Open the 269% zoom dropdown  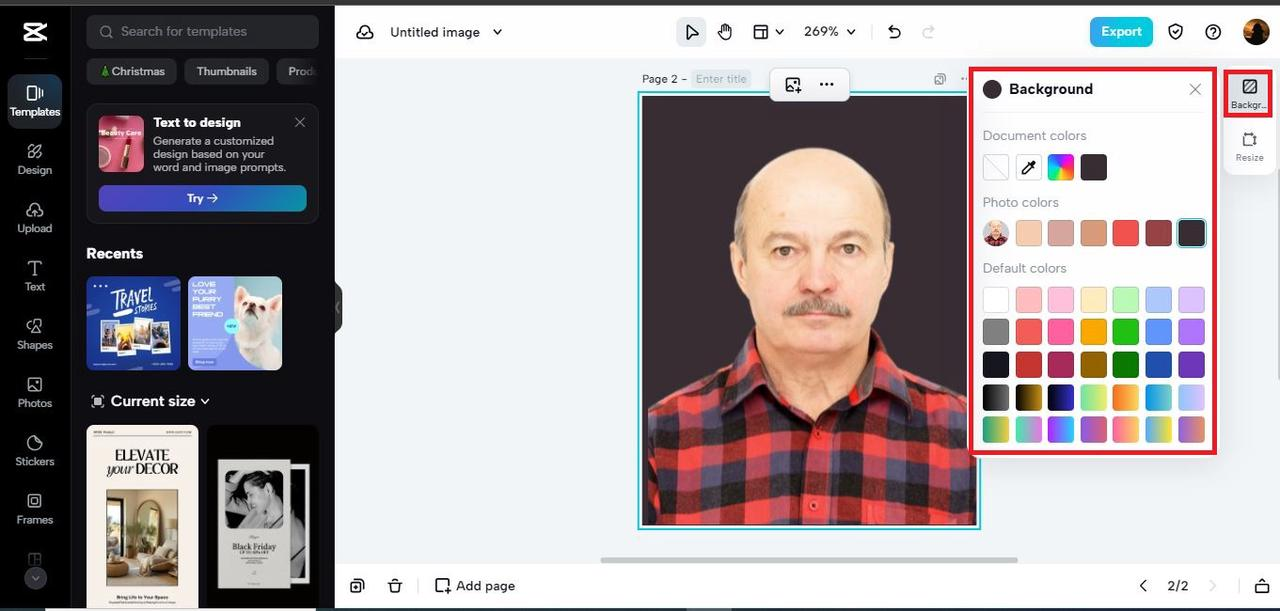[830, 32]
